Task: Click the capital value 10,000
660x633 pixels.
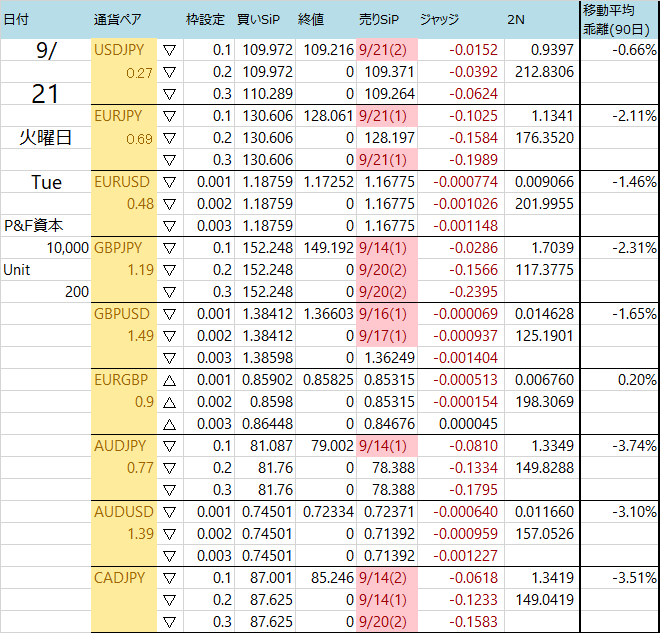Action: 68,248
